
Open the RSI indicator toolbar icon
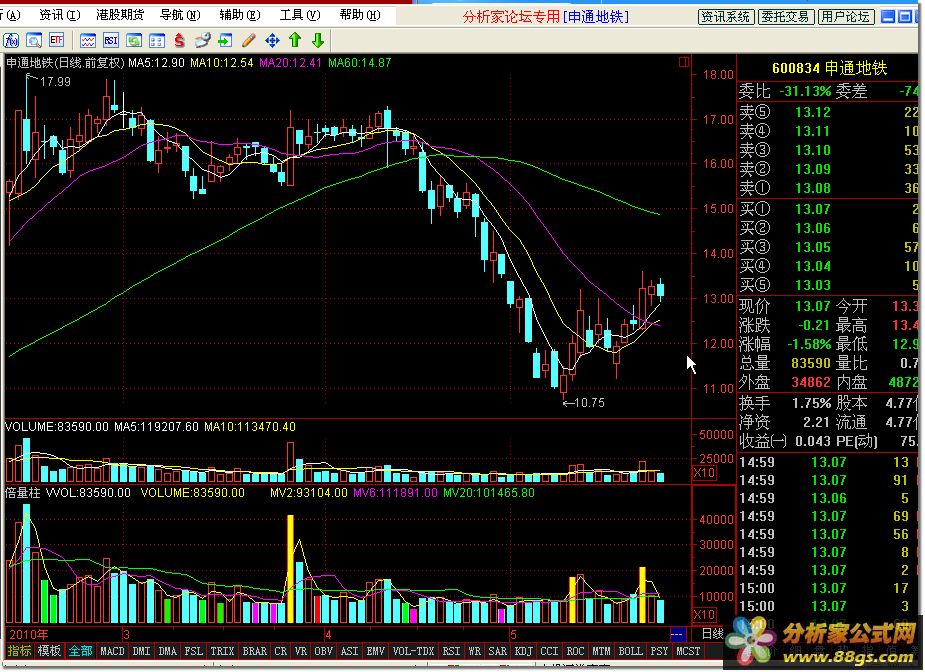111,40
